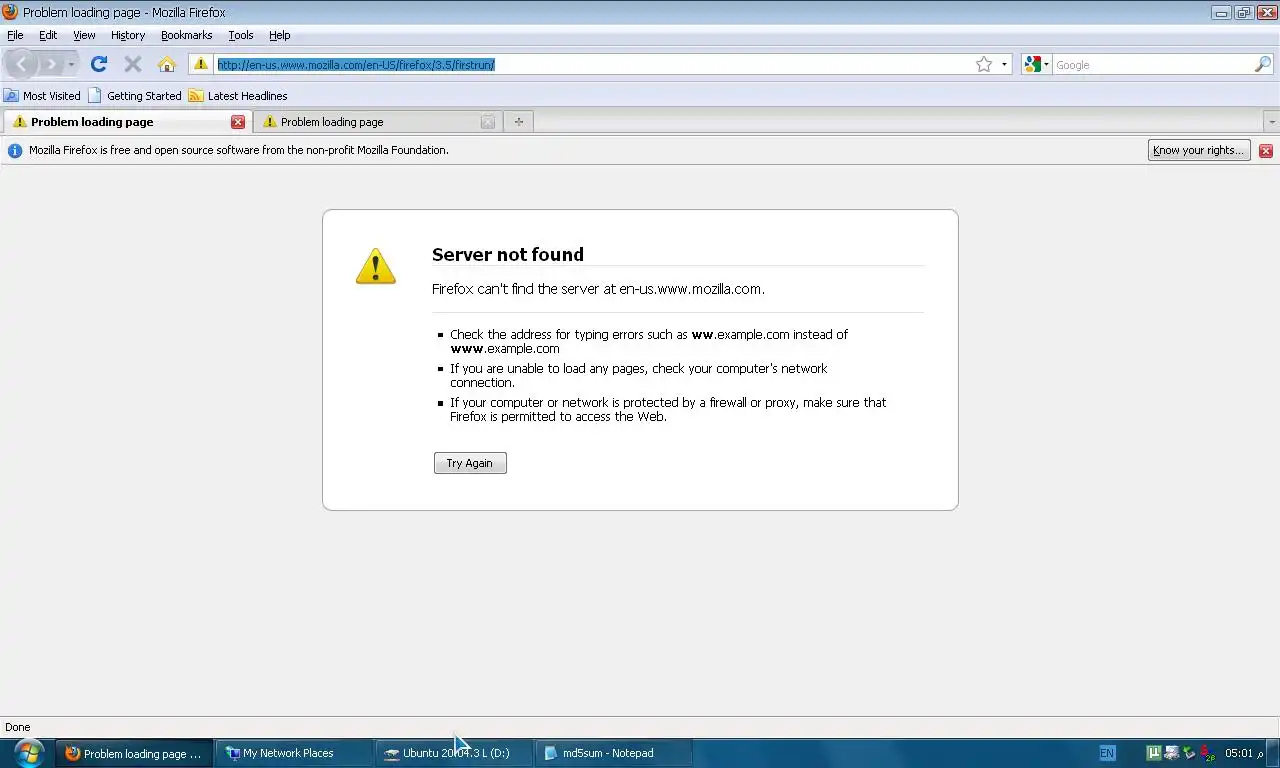This screenshot has width=1280, height=768.
Task: Open the Help menu
Action: 280,35
